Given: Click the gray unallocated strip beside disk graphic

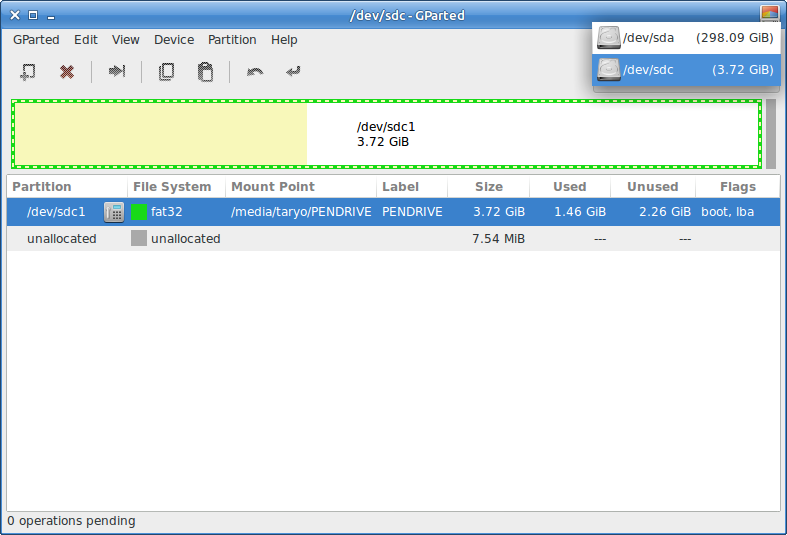Looking at the screenshot, I should pos(771,134).
